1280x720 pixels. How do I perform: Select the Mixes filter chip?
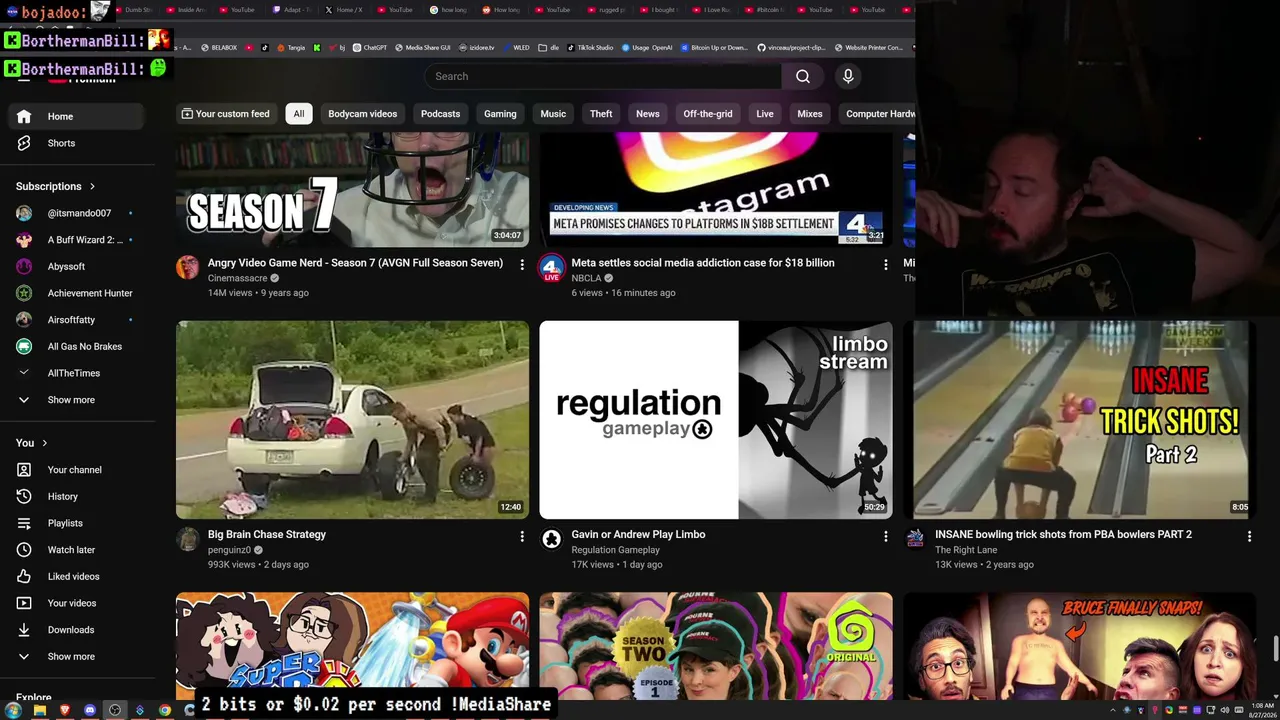coord(810,114)
